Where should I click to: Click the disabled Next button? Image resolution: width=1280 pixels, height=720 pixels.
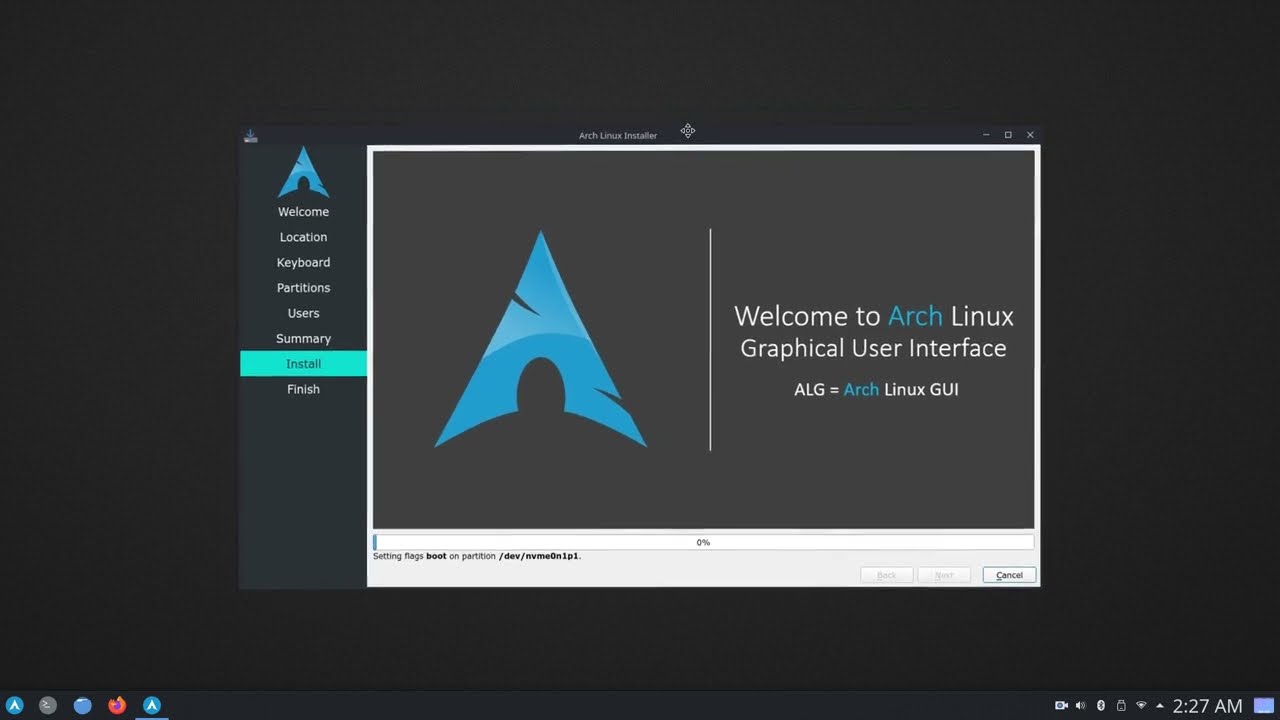point(944,575)
